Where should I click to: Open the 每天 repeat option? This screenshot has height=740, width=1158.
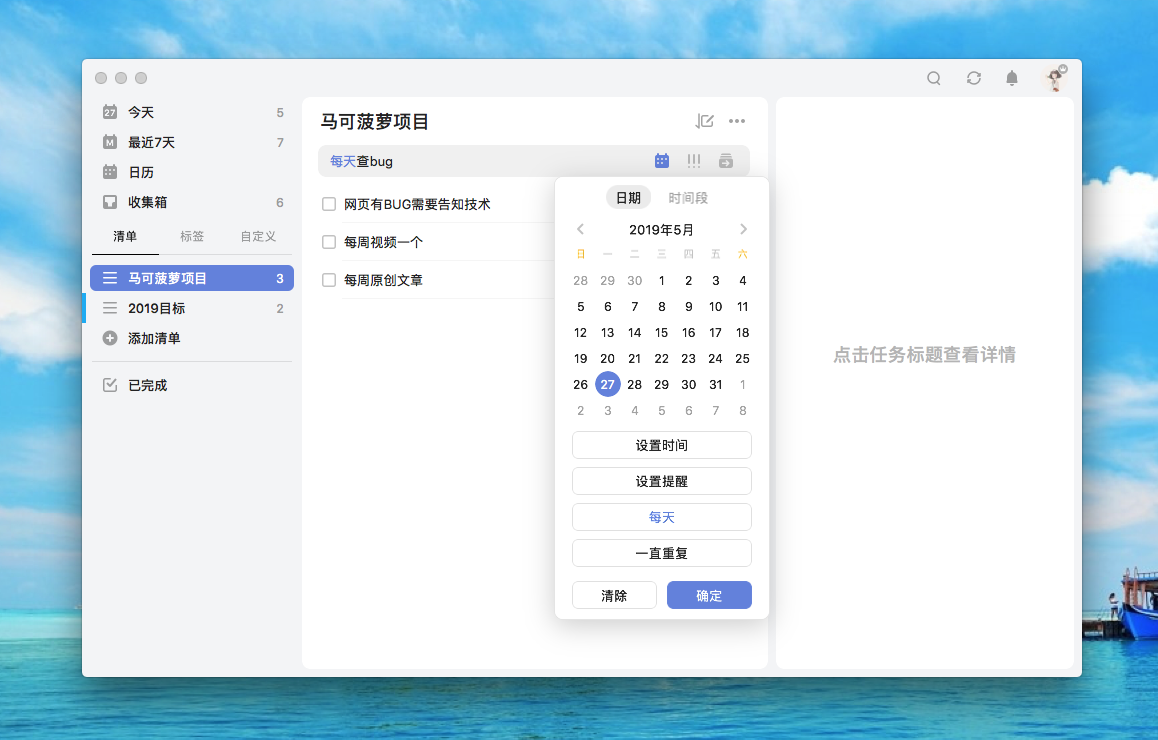tap(662, 517)
